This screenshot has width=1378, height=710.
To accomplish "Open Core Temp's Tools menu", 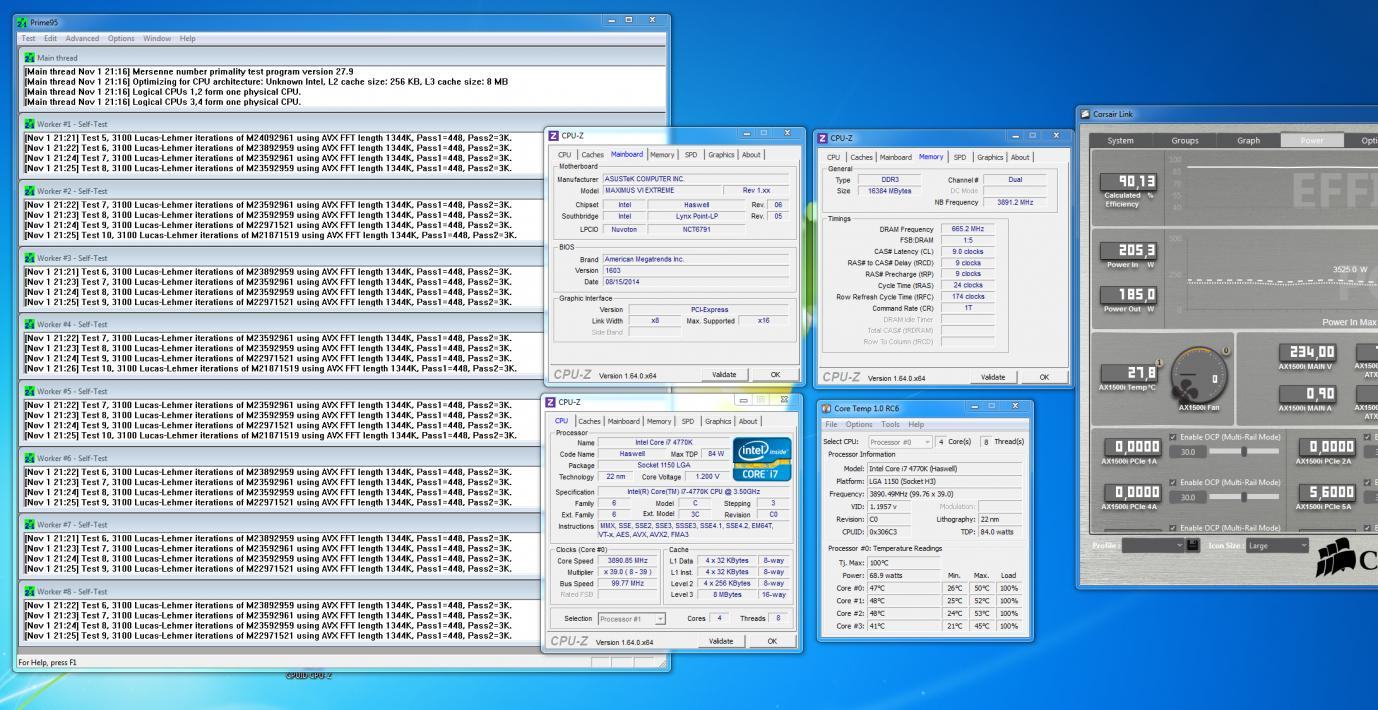I will click(x=890, y=424).
